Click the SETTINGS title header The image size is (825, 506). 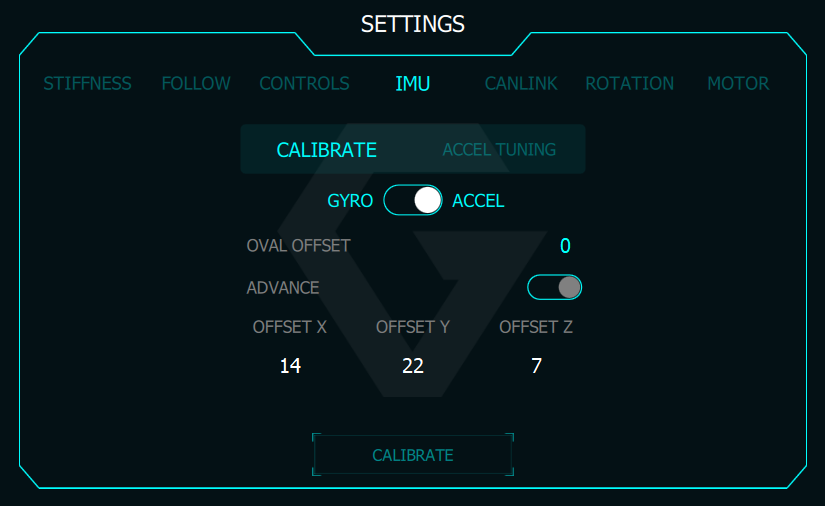[x=413, y=24]
